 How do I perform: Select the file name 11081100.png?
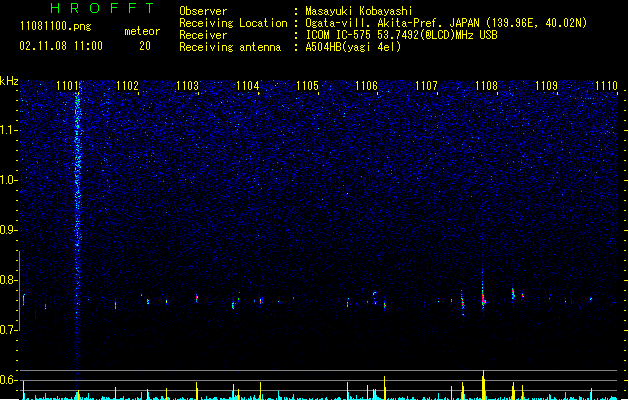click(55, 26)
